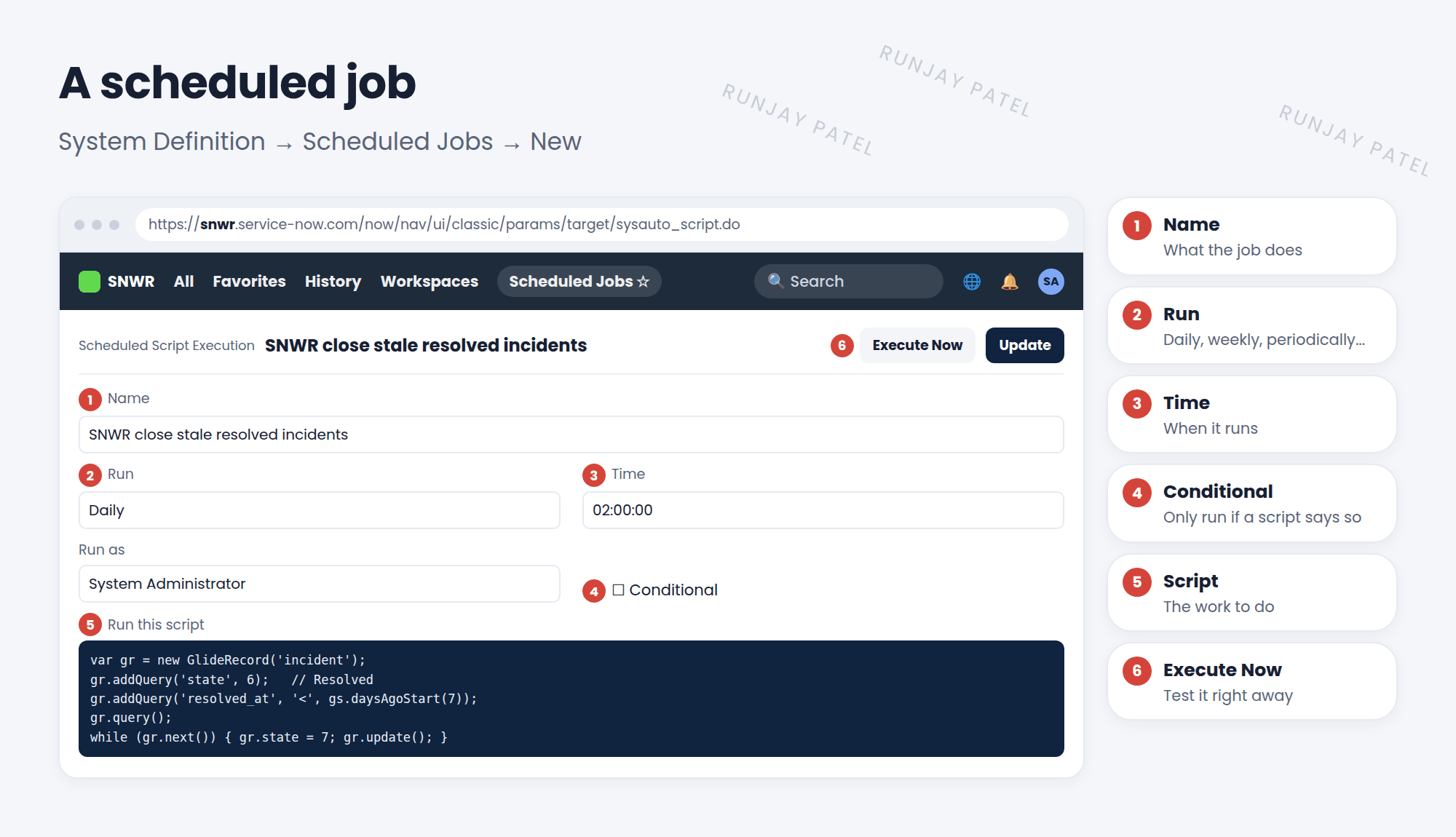Select the Run legend card

click(x=1251, y=325)
